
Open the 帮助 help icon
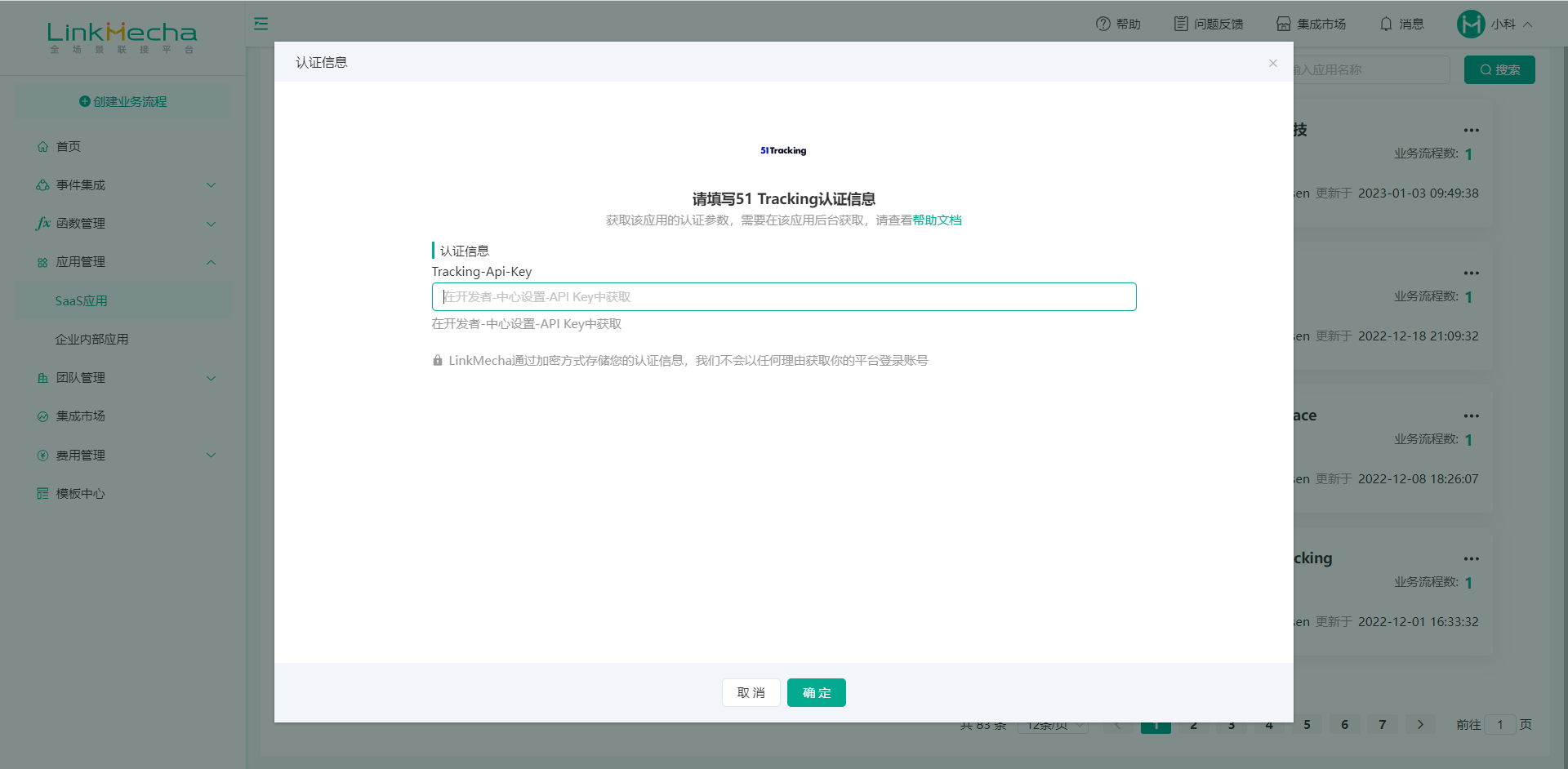tap(1102, 24)
